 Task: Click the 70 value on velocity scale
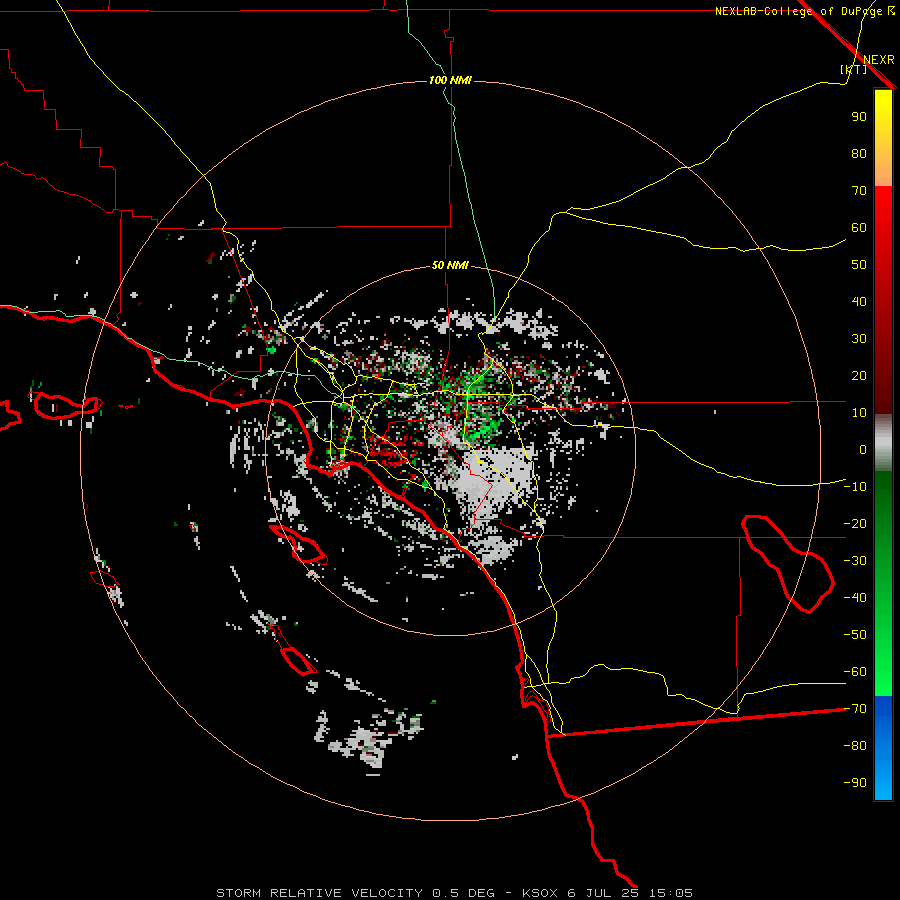click(x=859, y=191)
